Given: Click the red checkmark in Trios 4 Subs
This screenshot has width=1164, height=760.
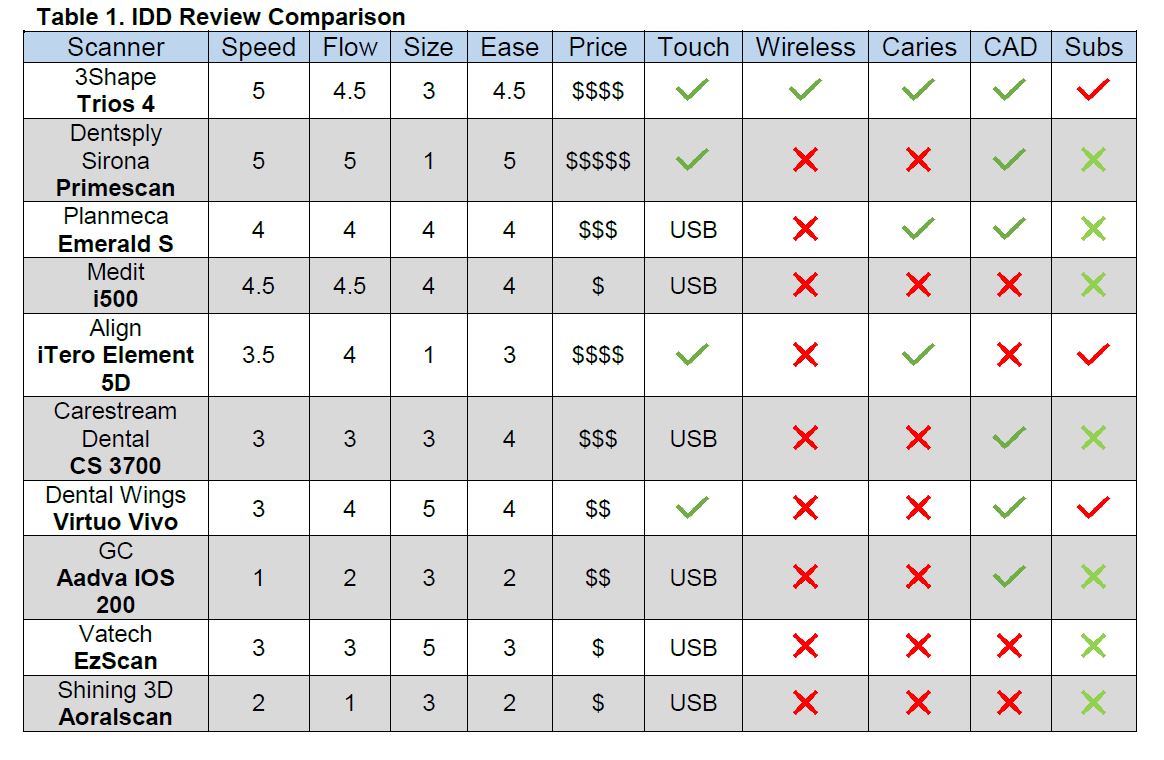Looking at the screenshot, I should 1093,91.
